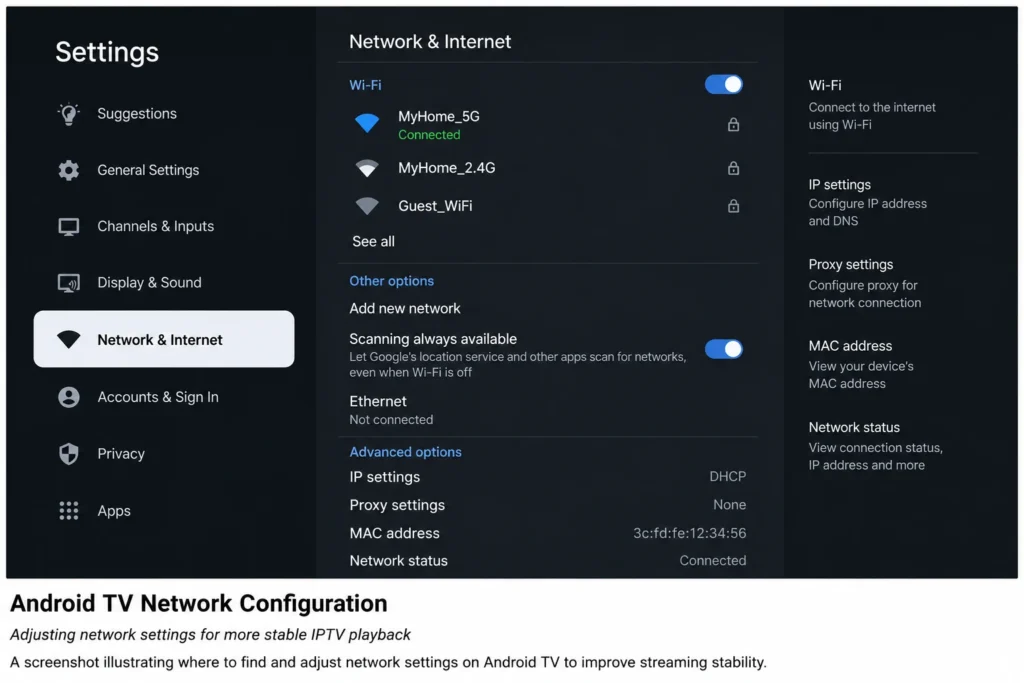Open Display & Sound settings
This screenshot has height=683, width=1024.
pyautogui.click(x=163, y=283)
